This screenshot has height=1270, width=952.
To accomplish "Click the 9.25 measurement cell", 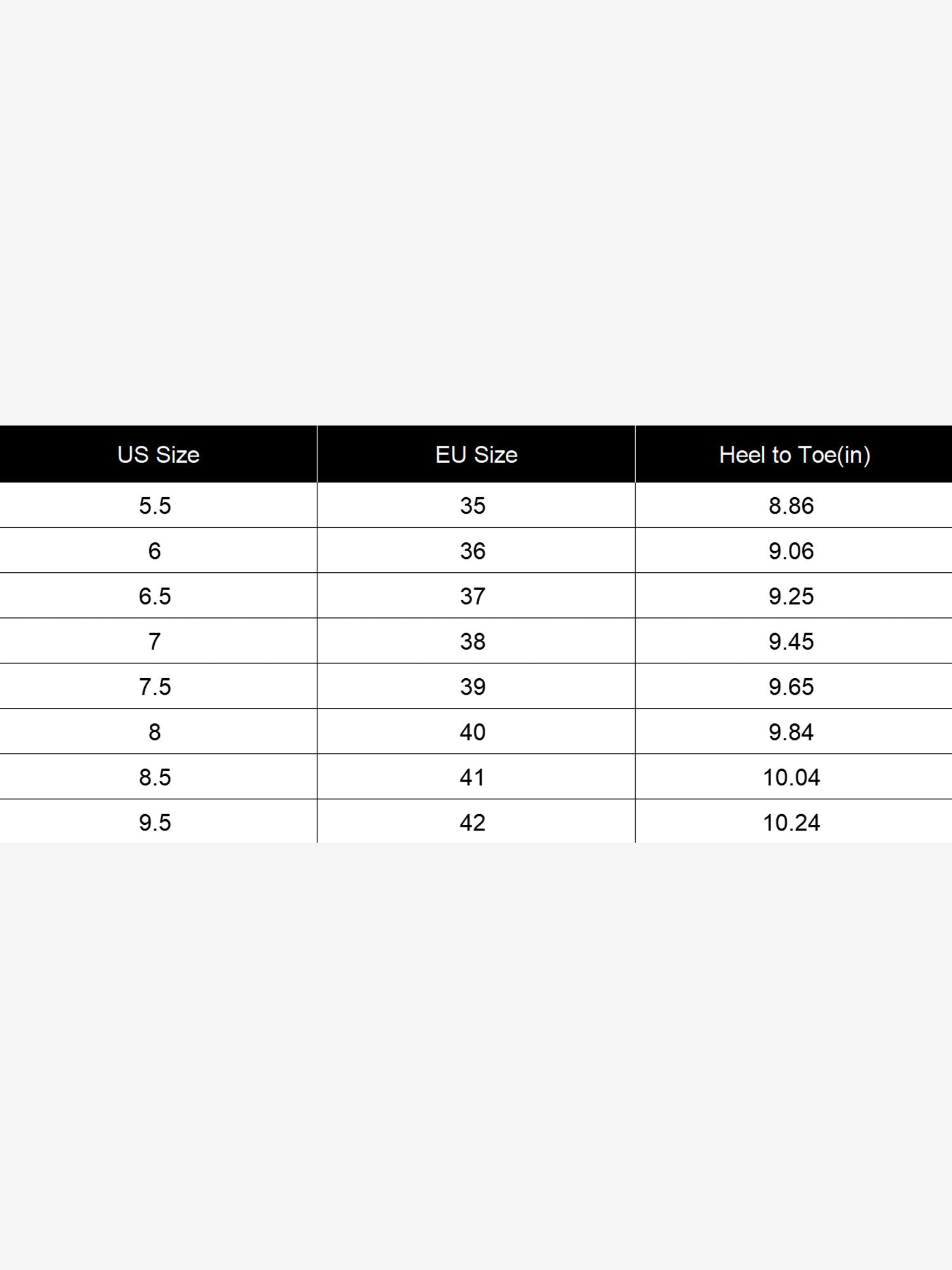I will pos(794,596).
